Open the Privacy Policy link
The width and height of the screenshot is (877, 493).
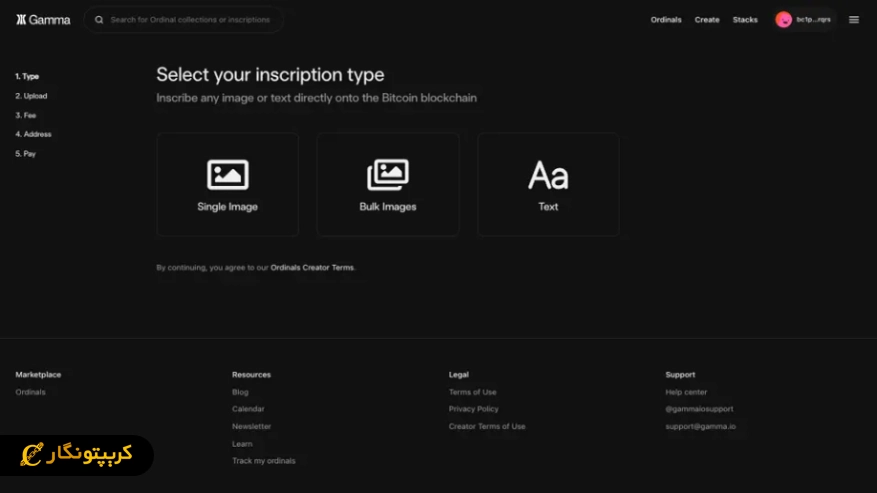[474, 409]
